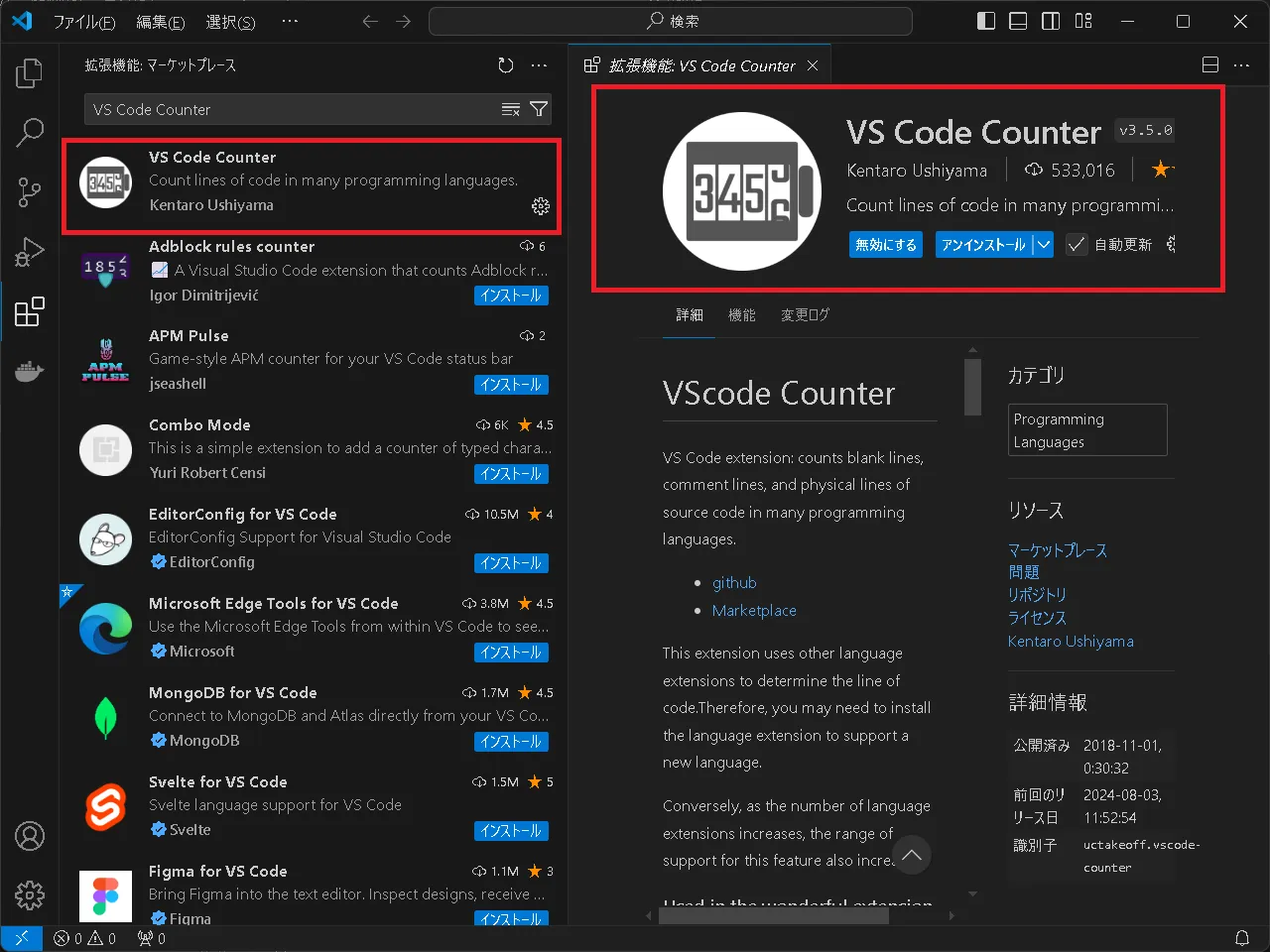
Task: Open the マーケットプレース resource link
Action: point(1058,550)
